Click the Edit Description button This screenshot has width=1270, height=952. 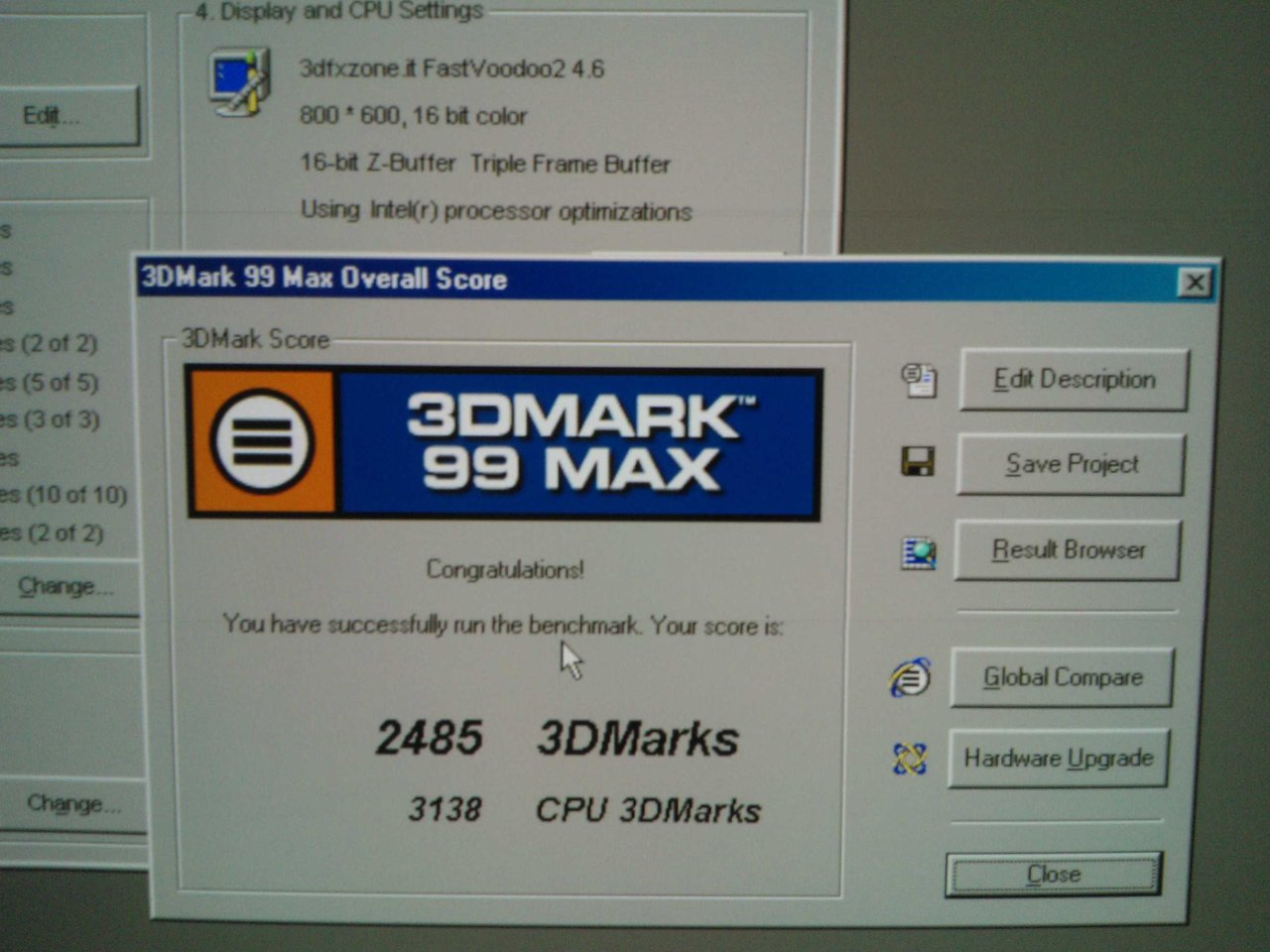[1074, 379]
